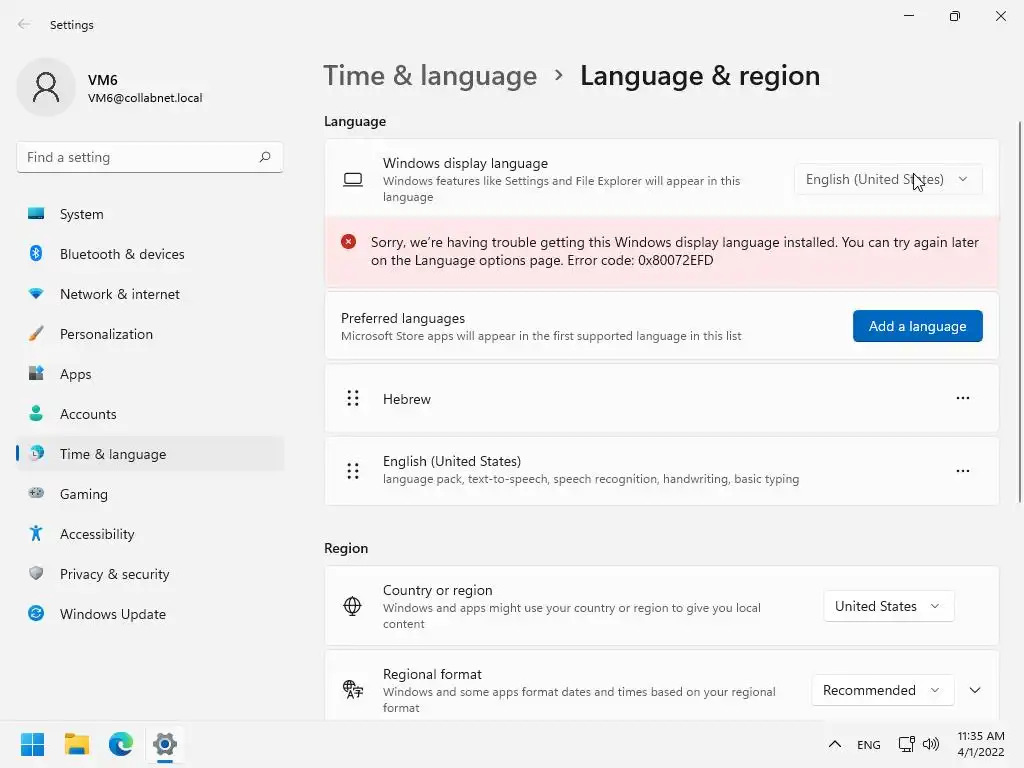Click the ENG input language indicator

pos(869,744)
